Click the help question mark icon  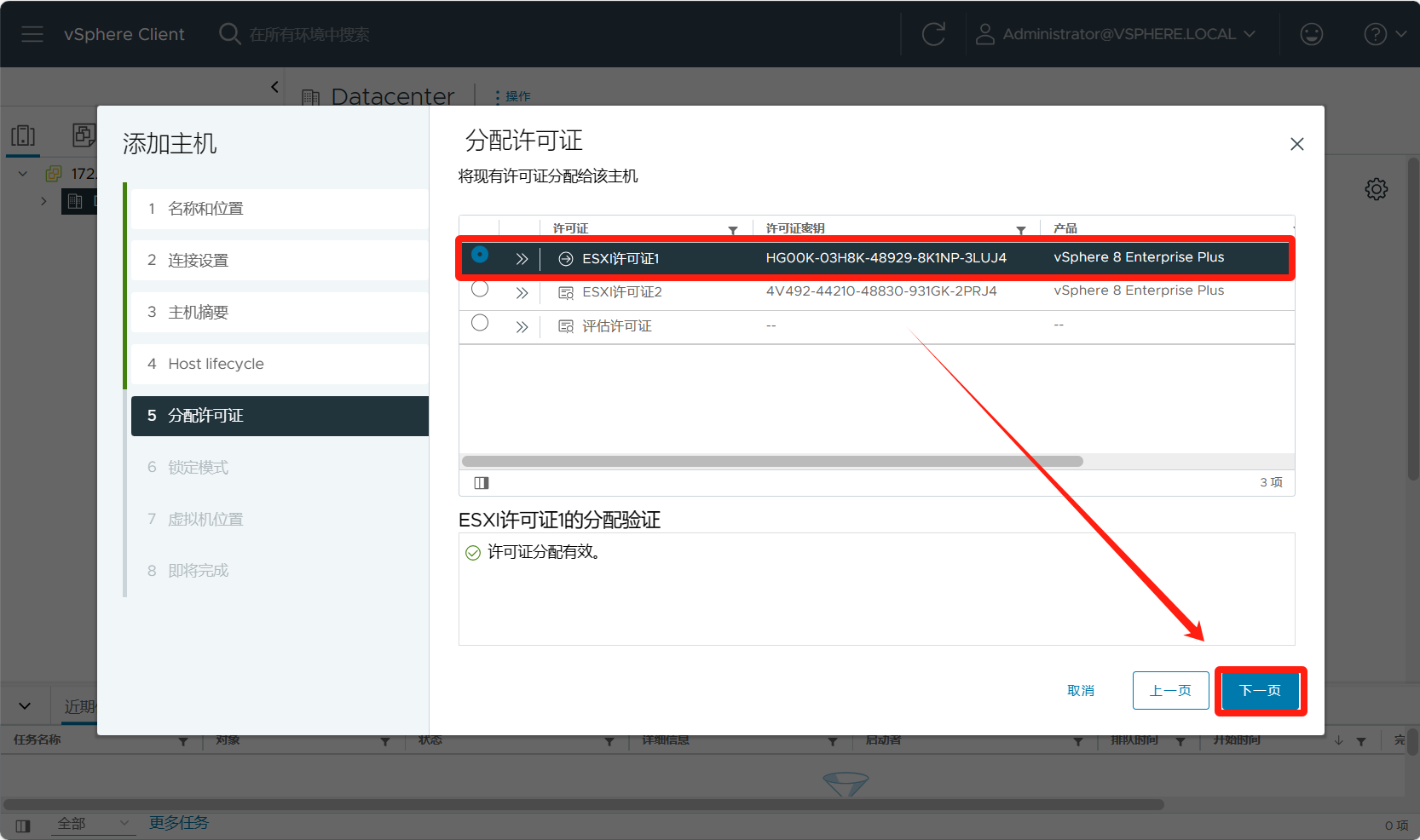point(1375,34)
